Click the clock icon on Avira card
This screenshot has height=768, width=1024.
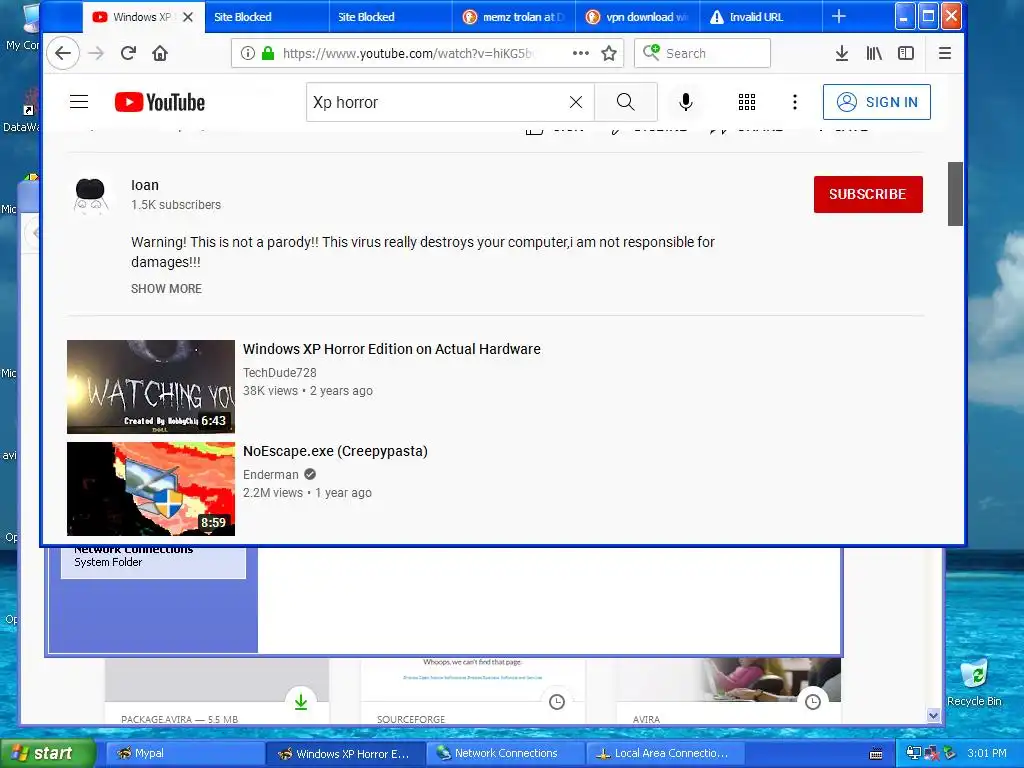click(813, 702)
